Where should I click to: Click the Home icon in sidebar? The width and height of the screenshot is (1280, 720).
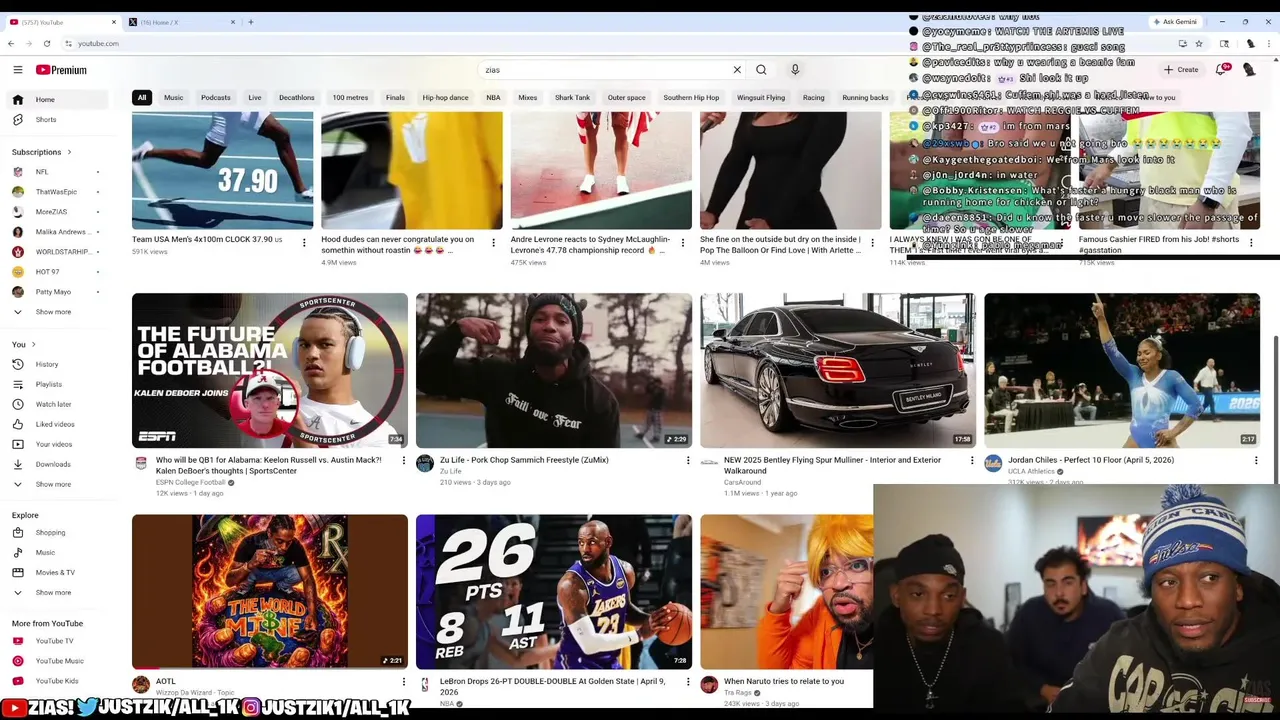pyautogui.click(x=17, y=99)
